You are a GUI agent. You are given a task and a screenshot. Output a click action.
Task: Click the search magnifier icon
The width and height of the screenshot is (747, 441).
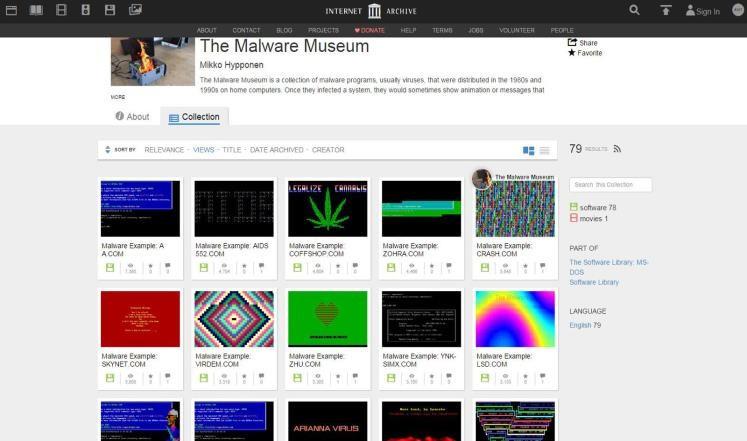pos(634,11)
